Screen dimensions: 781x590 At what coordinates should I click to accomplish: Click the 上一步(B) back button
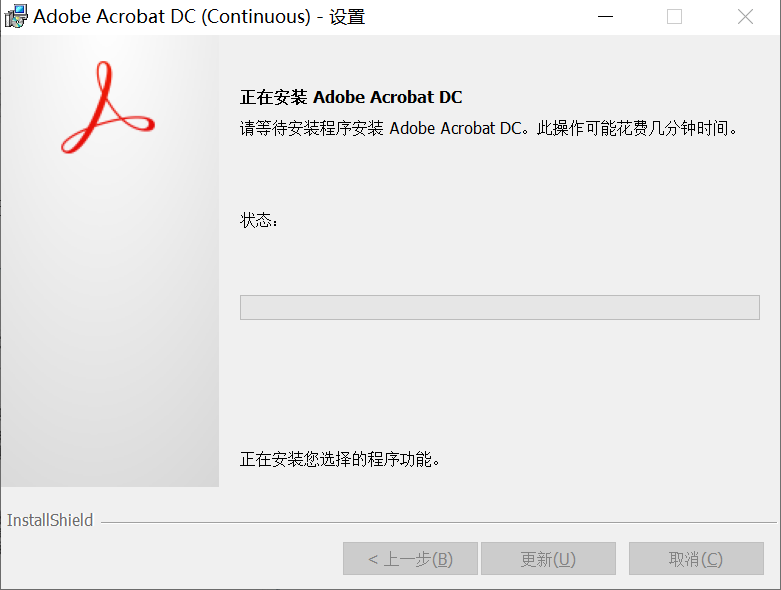tap(410, 559)
